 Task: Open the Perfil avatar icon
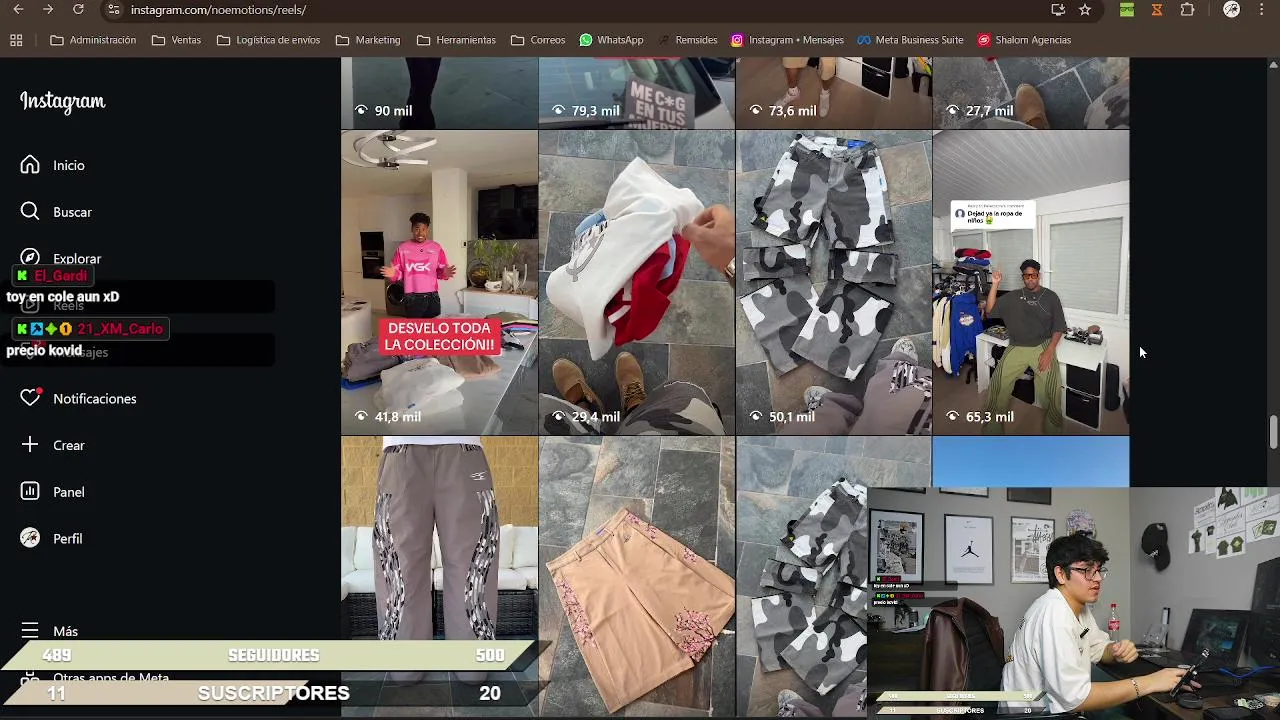point(30,538)
